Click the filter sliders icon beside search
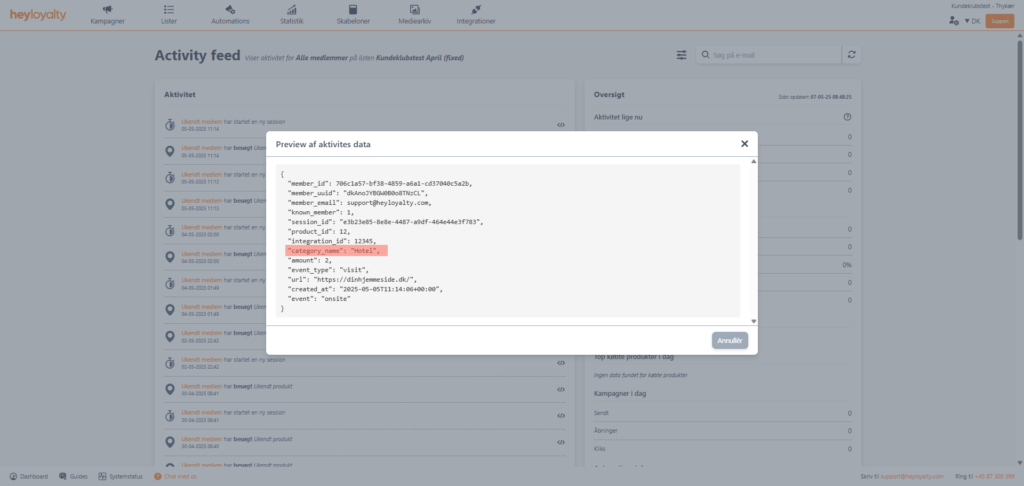 (x=682, y=55)
